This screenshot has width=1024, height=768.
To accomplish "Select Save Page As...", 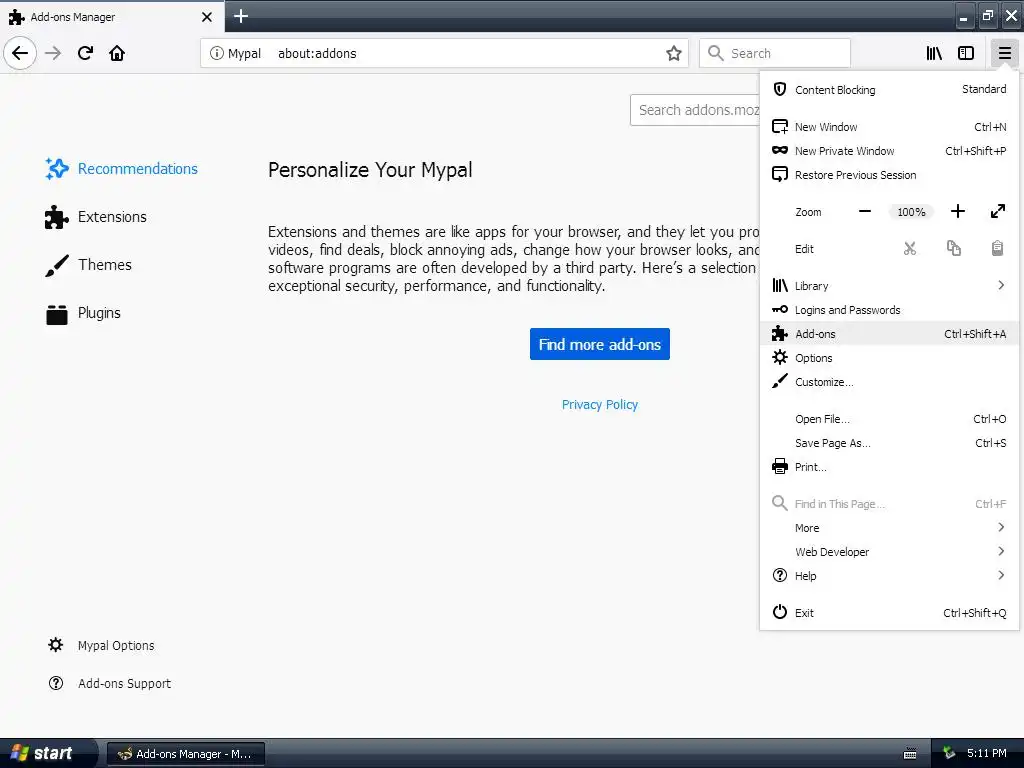I will (x=889, y=443).
